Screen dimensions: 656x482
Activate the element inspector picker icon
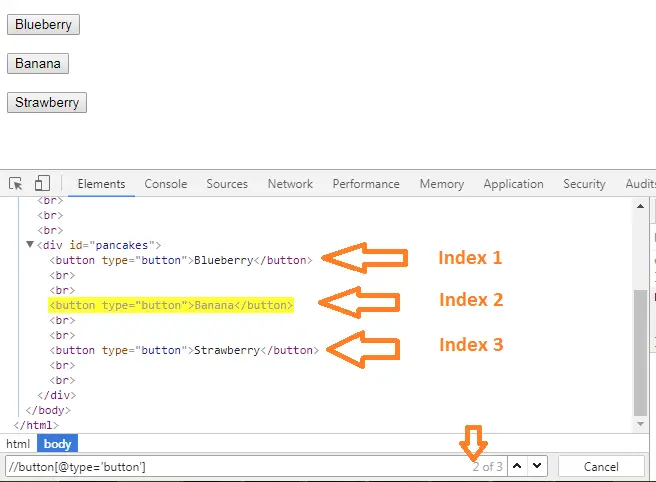[x=16, y=184]
